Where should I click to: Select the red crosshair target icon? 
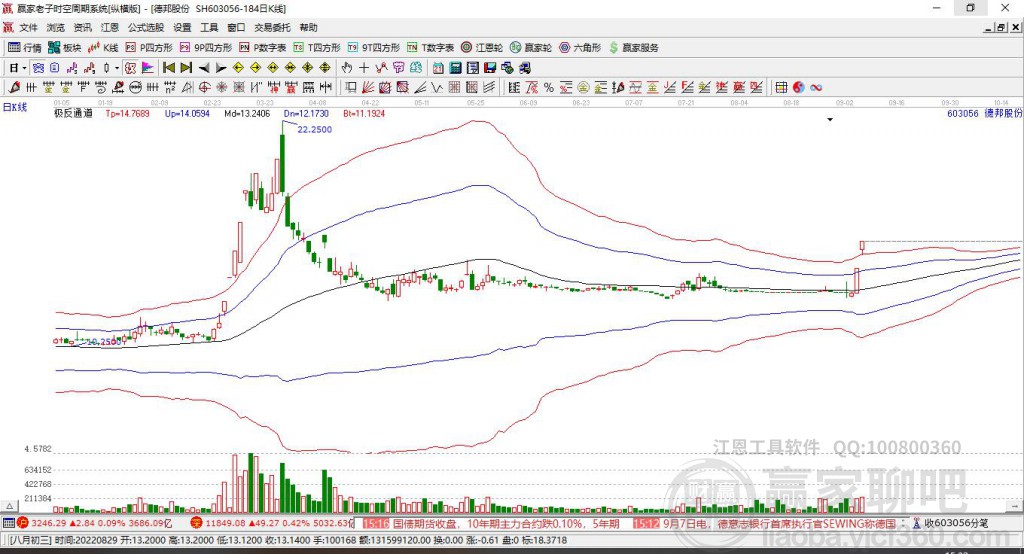pos(204,88)
